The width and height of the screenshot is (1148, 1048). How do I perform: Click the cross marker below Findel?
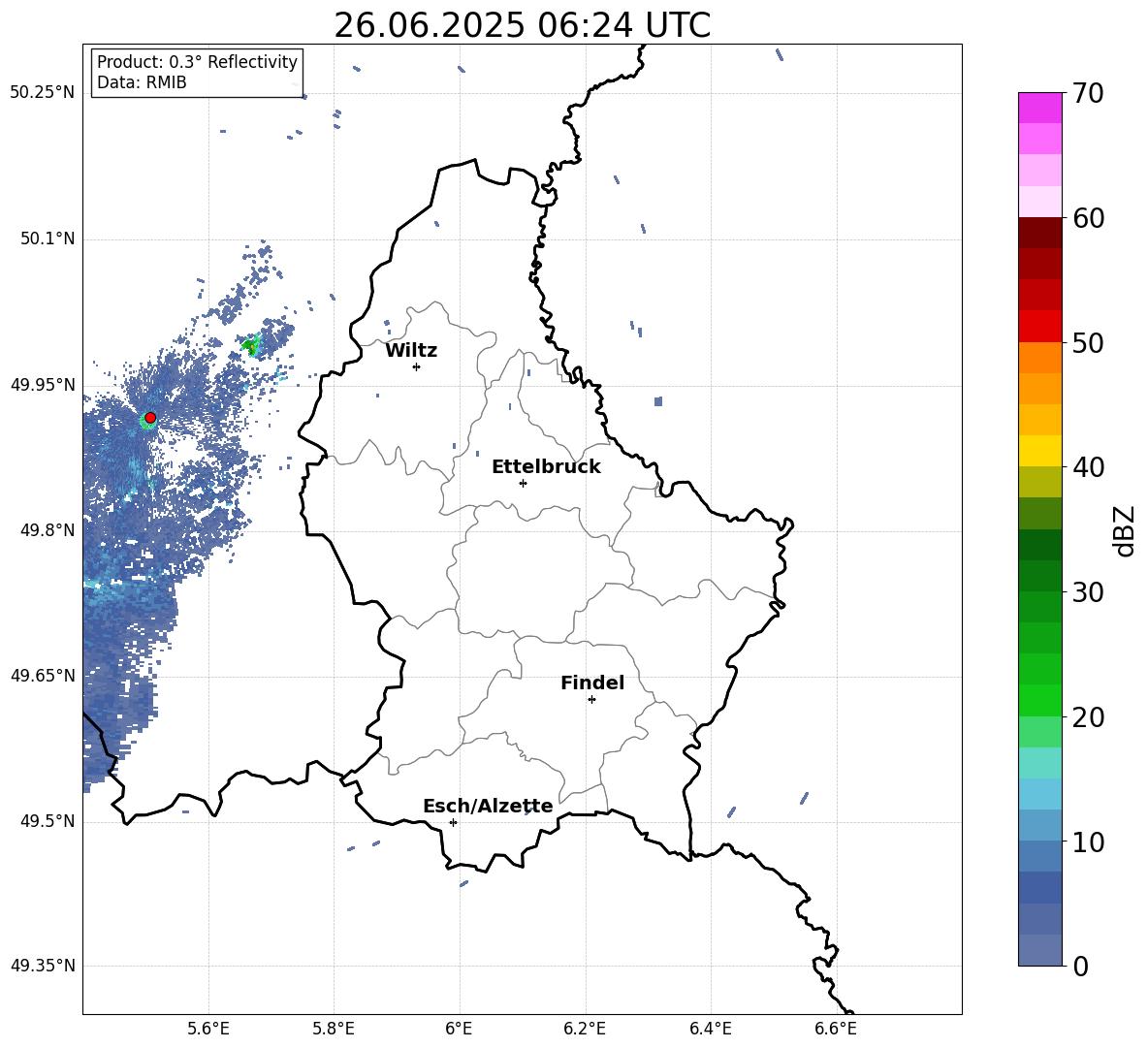[591, 700]
